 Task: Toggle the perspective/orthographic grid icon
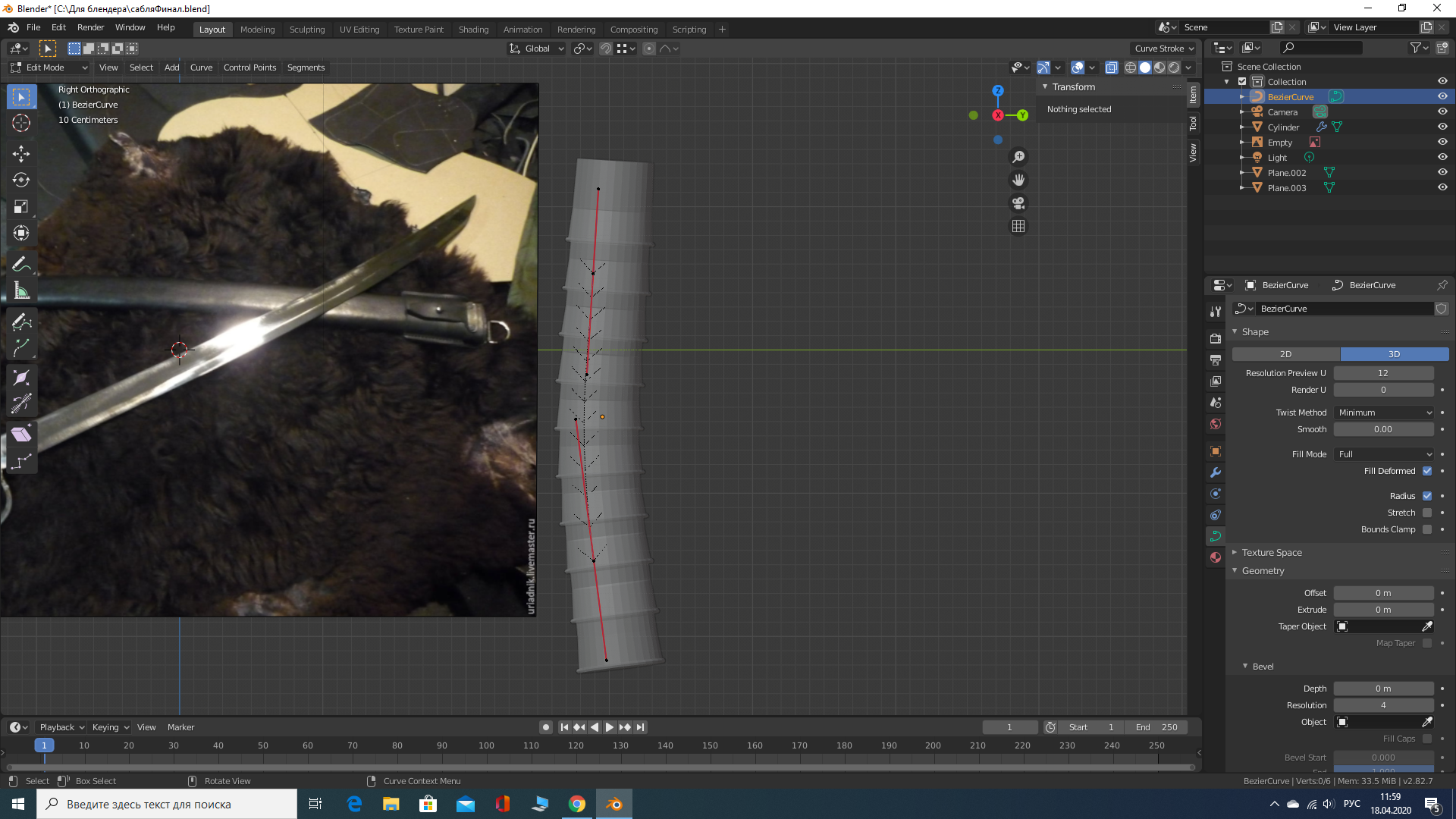[x=1018, y=227]
